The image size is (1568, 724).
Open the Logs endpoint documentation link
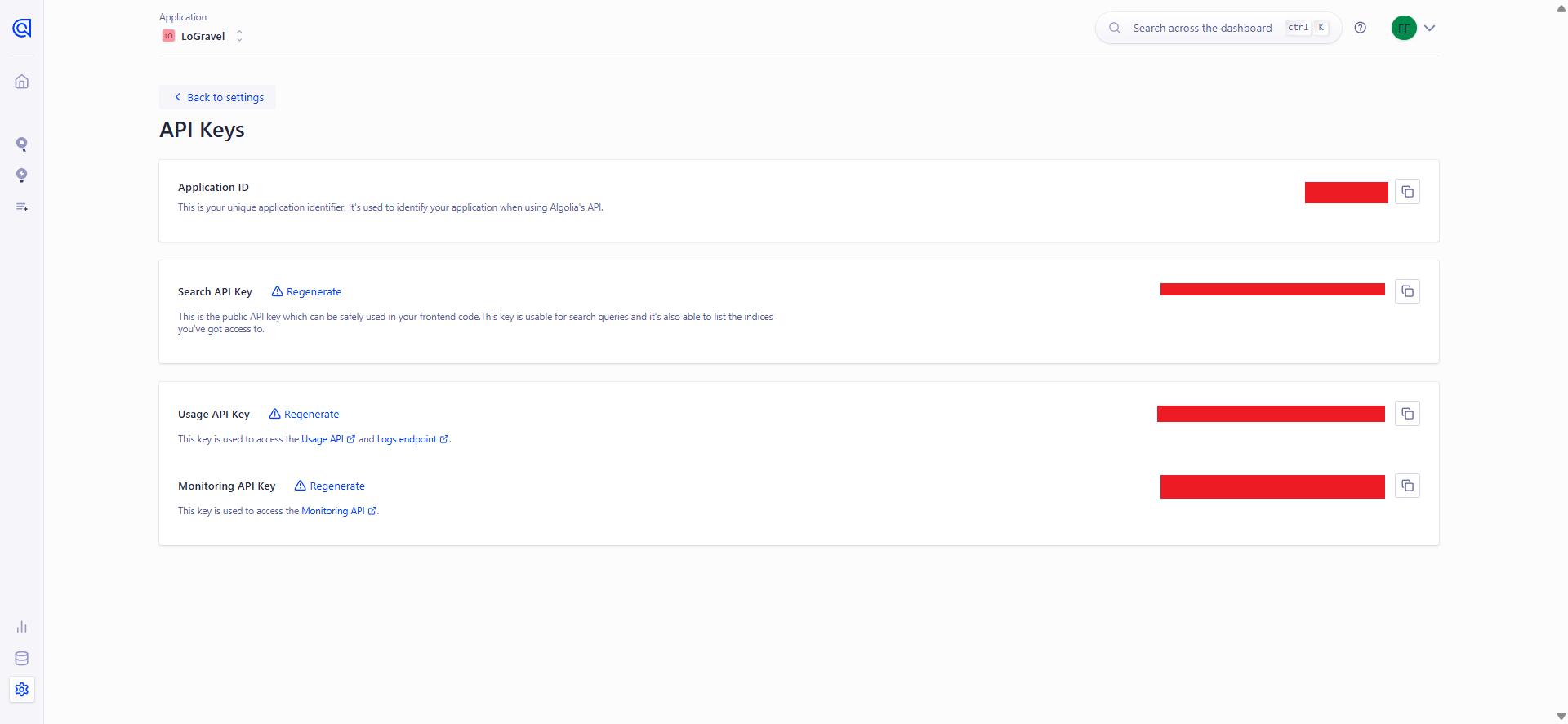pyautogui.click(x=412, y=439)
